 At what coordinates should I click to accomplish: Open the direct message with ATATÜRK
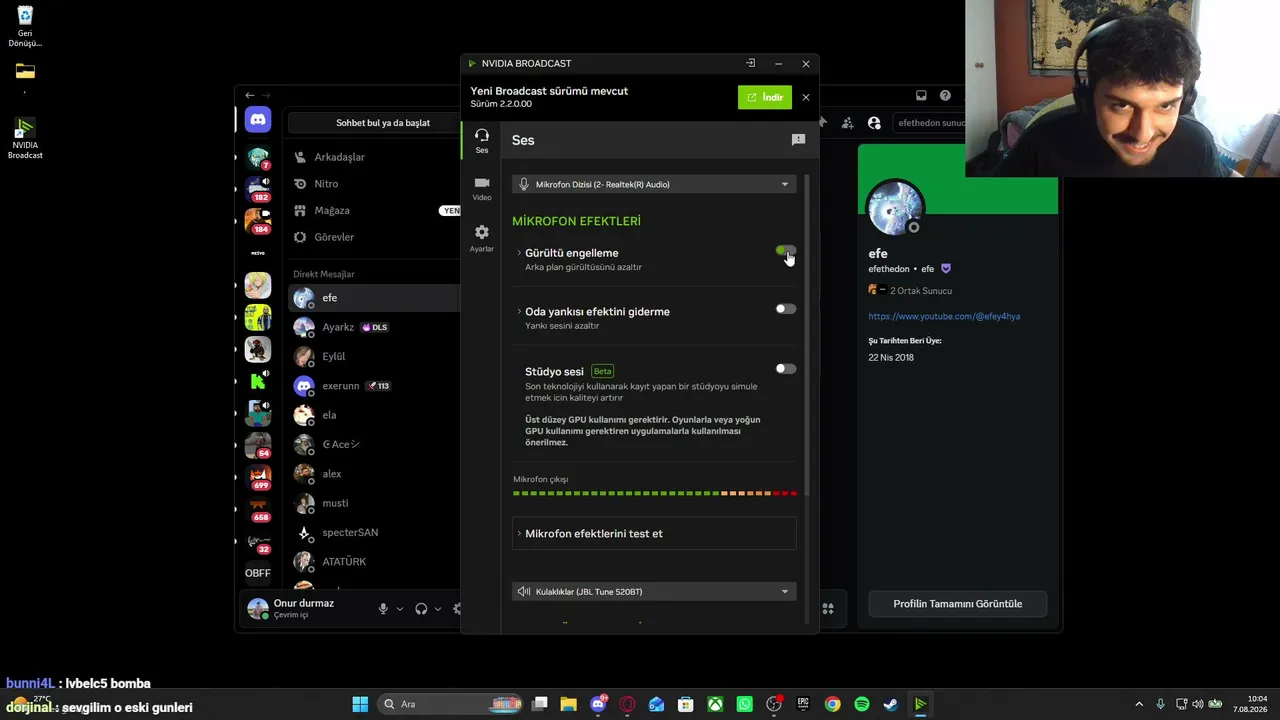click(x=374, y=561)
